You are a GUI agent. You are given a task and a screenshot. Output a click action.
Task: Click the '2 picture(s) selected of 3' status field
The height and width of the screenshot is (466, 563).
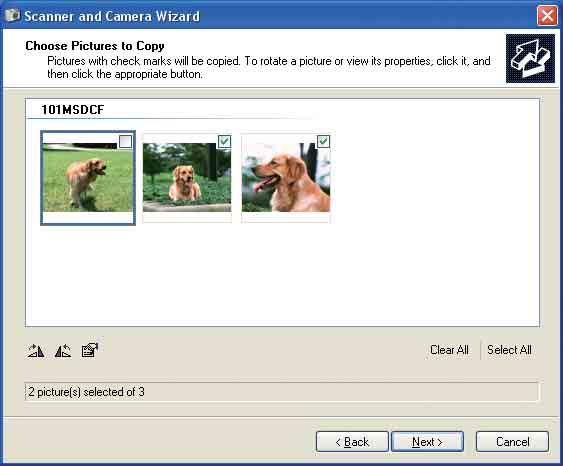pyautogui.click(x=282, y=392)
